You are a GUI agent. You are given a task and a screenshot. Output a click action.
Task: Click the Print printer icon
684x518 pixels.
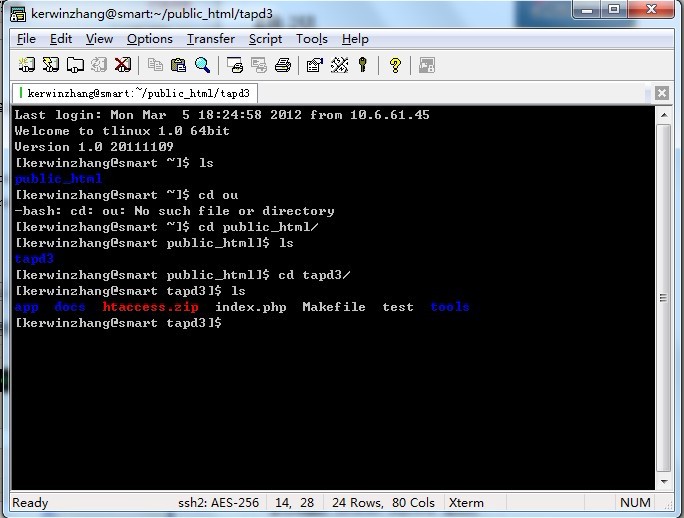point(283,65)
